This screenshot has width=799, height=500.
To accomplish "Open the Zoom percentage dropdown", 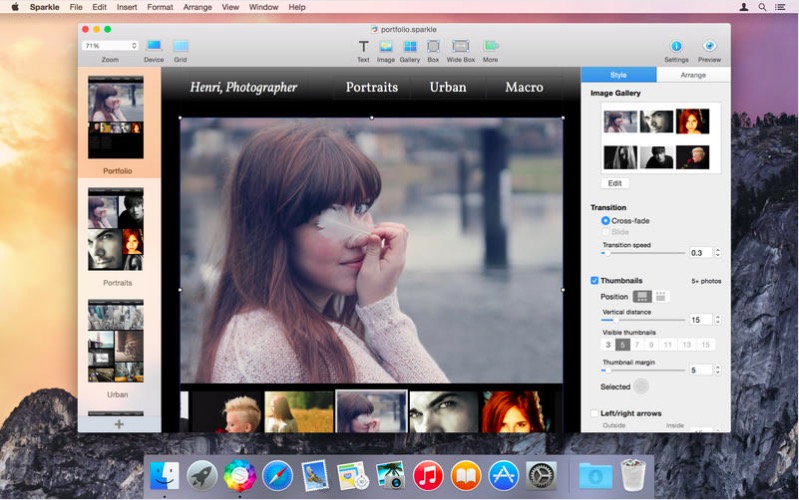I will point(110,46).
